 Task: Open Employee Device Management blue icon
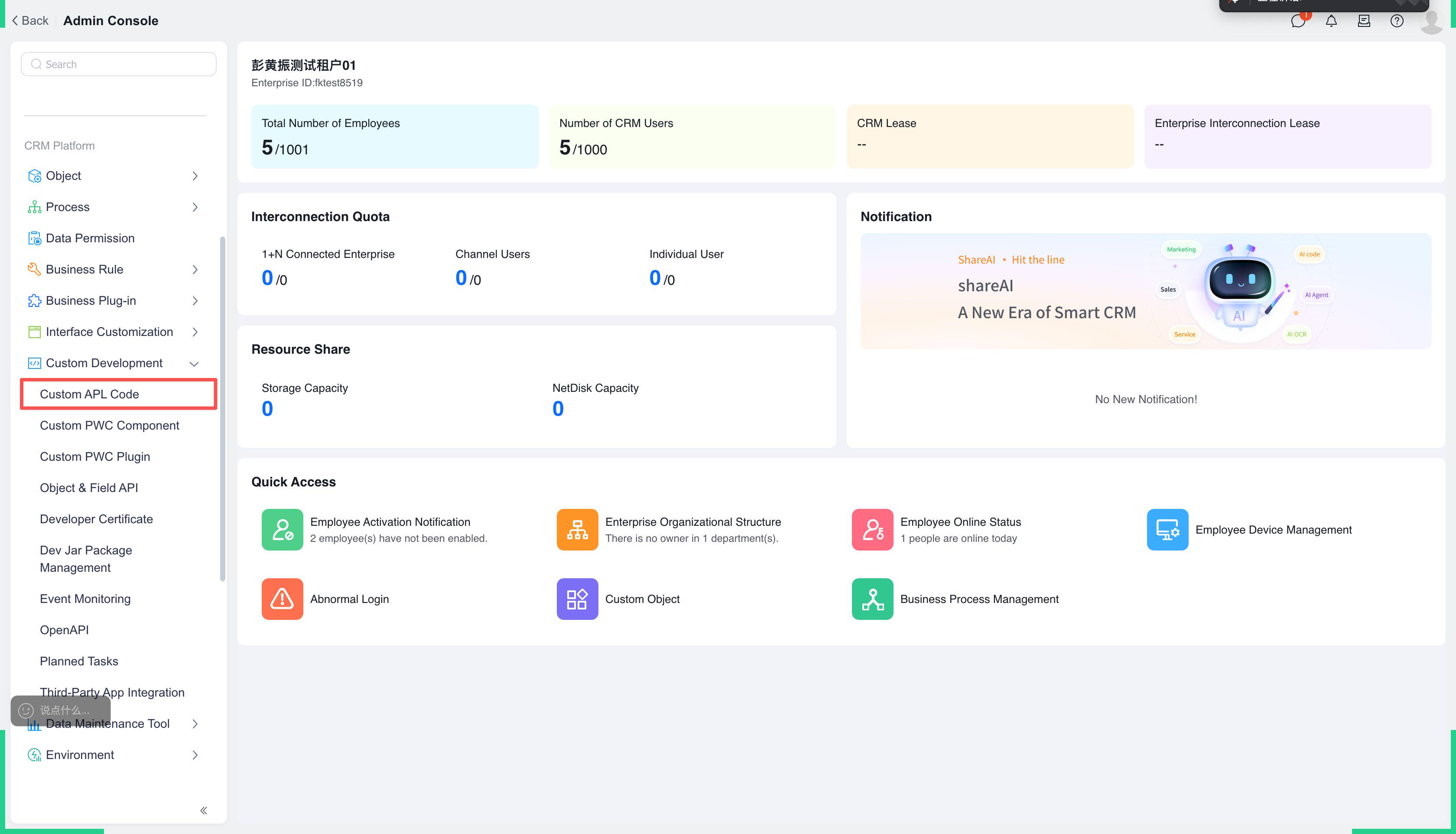tap(1167, 529)
